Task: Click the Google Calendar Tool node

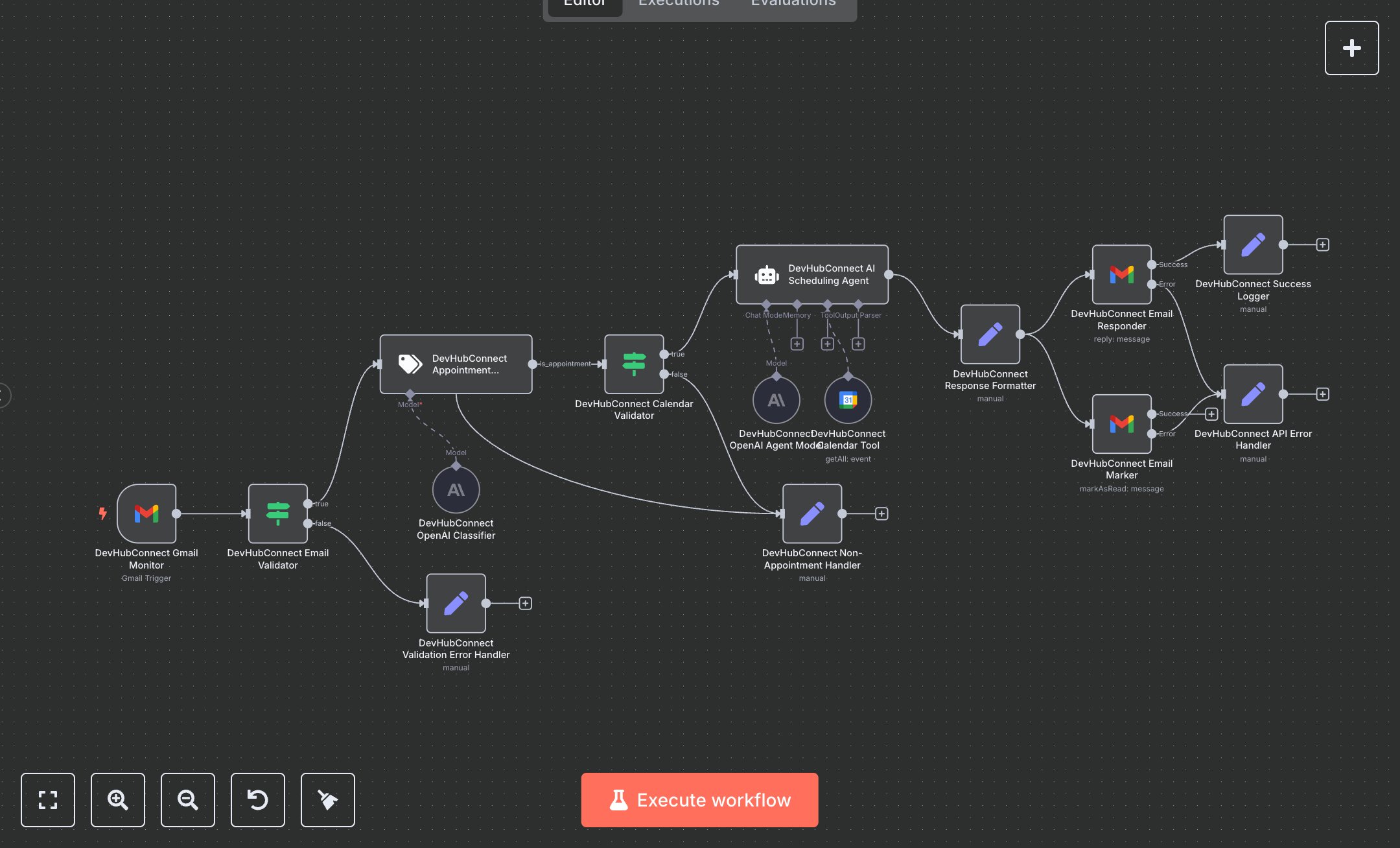Action: click(848, 400)
